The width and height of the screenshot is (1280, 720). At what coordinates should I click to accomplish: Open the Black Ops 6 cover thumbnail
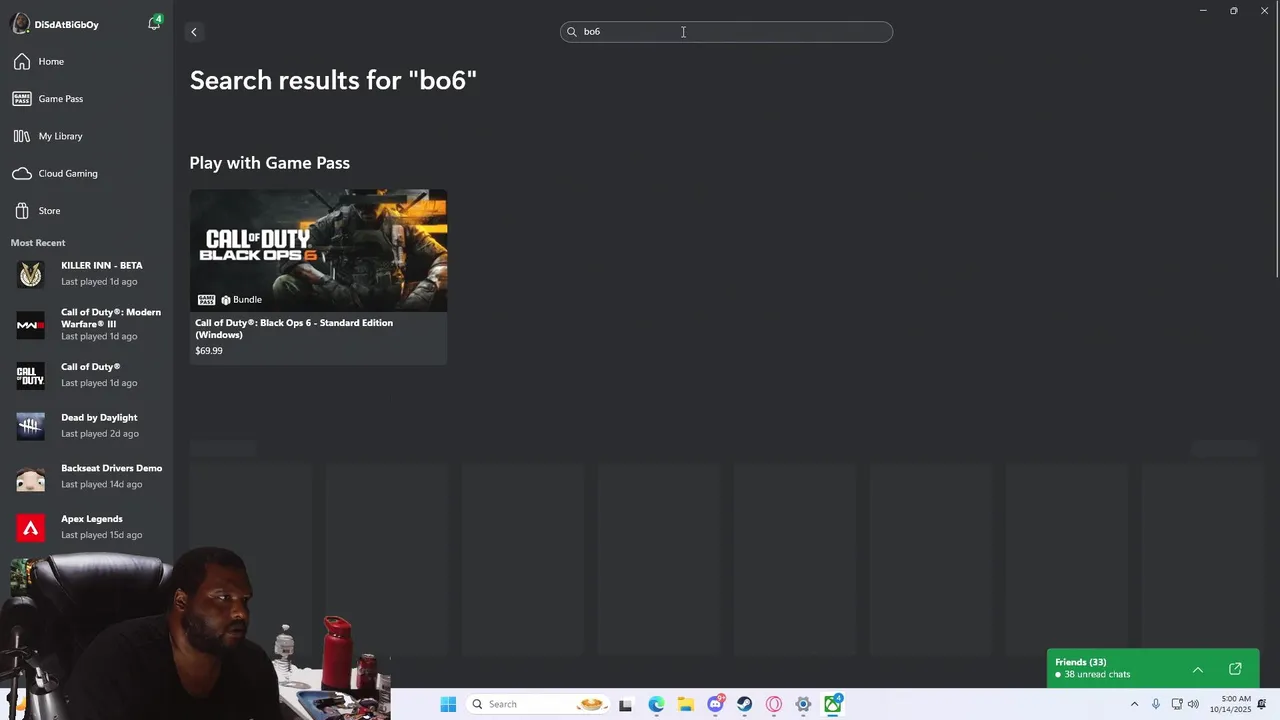[318, 250]
